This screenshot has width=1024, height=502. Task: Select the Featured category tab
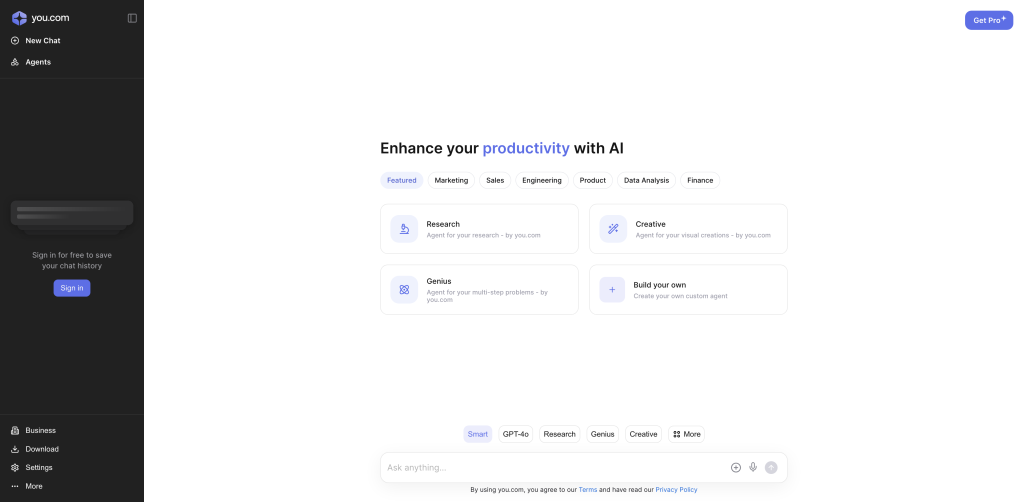(x=402, y=180)
